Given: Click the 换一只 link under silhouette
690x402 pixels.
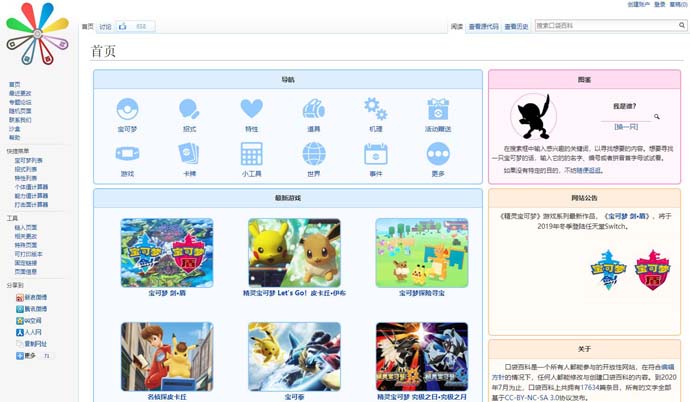Looking at the screenshot, I should click(x=626, y=127).
